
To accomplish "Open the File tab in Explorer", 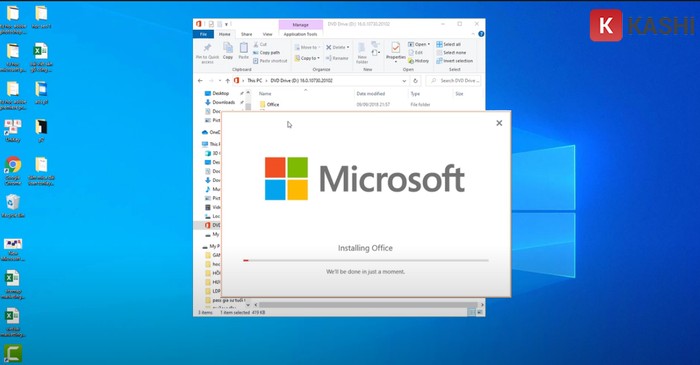I will click(x=203, y=34).
